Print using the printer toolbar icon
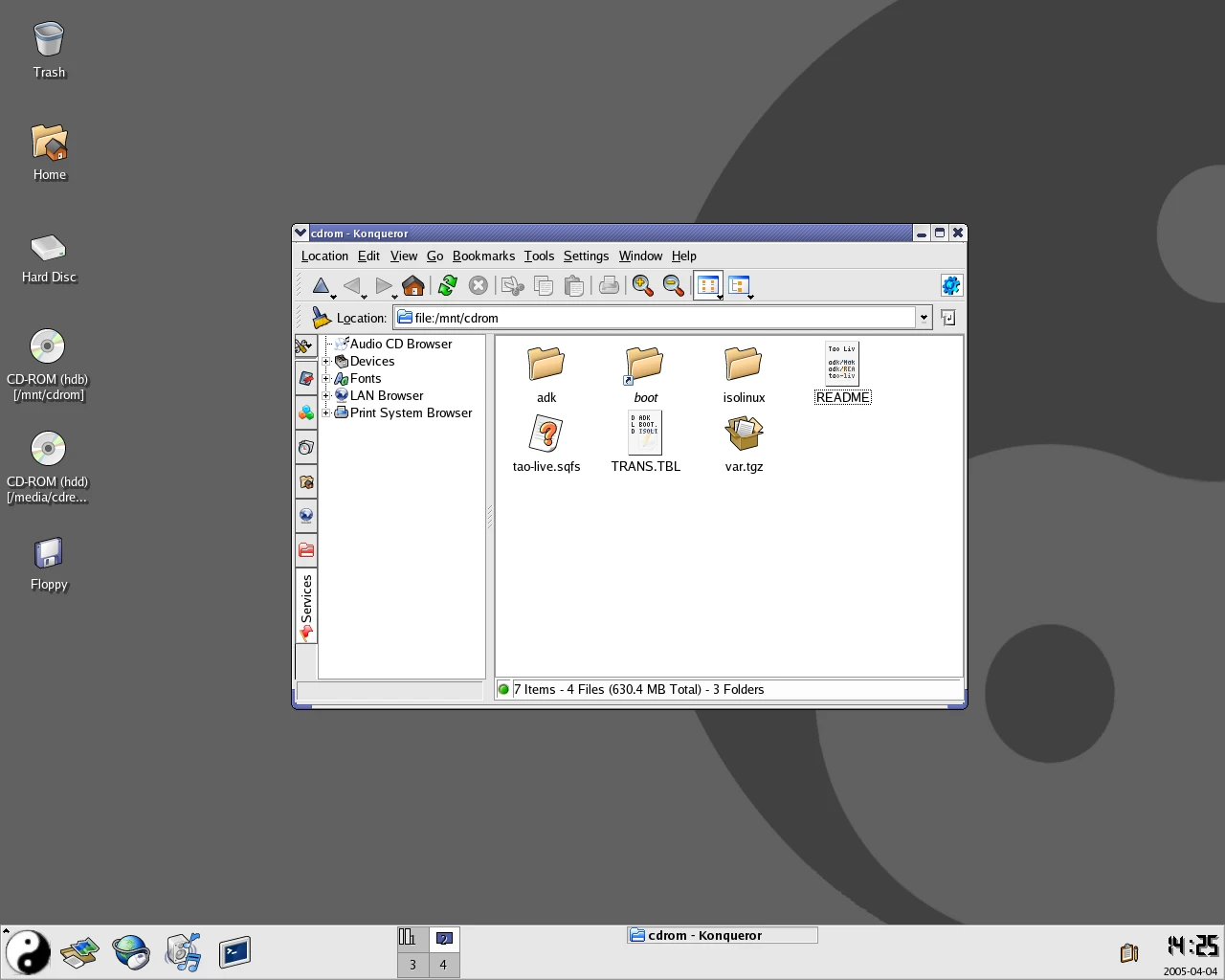Screen dimensions: 1225x980 (x=609, y=285)
